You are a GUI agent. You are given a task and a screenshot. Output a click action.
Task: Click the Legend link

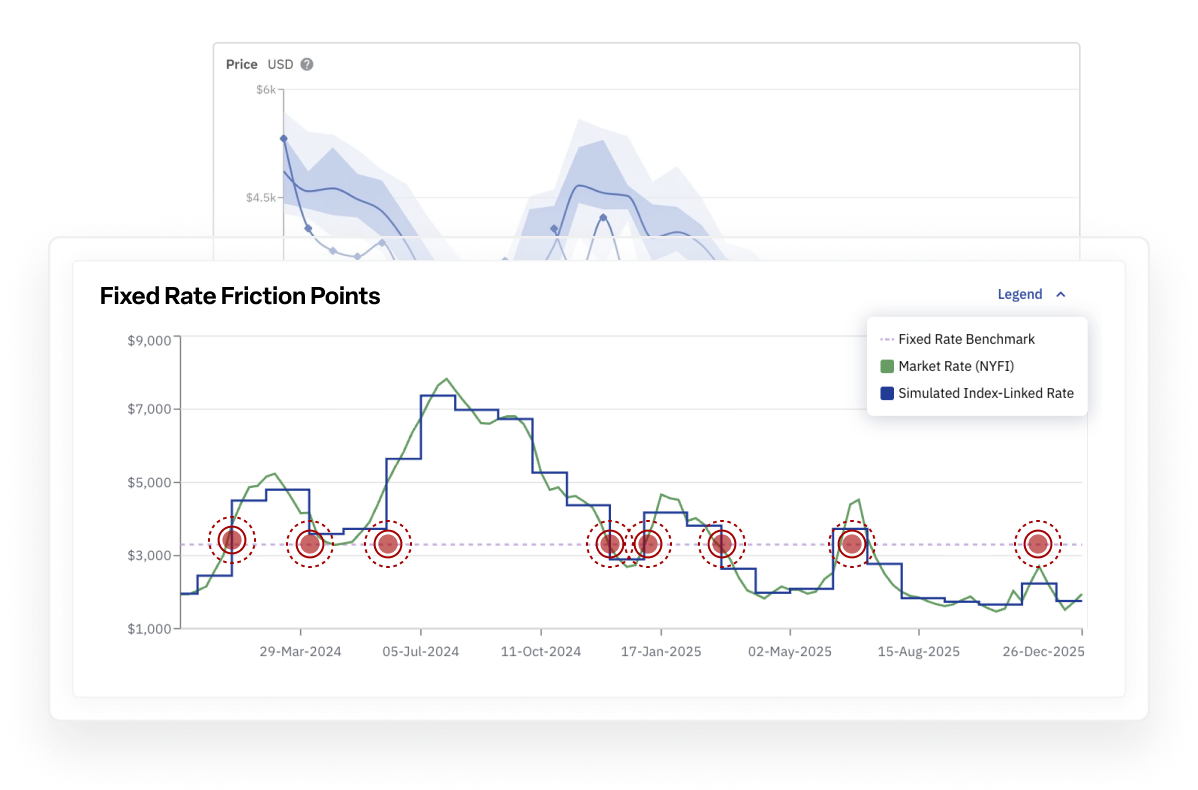[x=1020, y=295]
